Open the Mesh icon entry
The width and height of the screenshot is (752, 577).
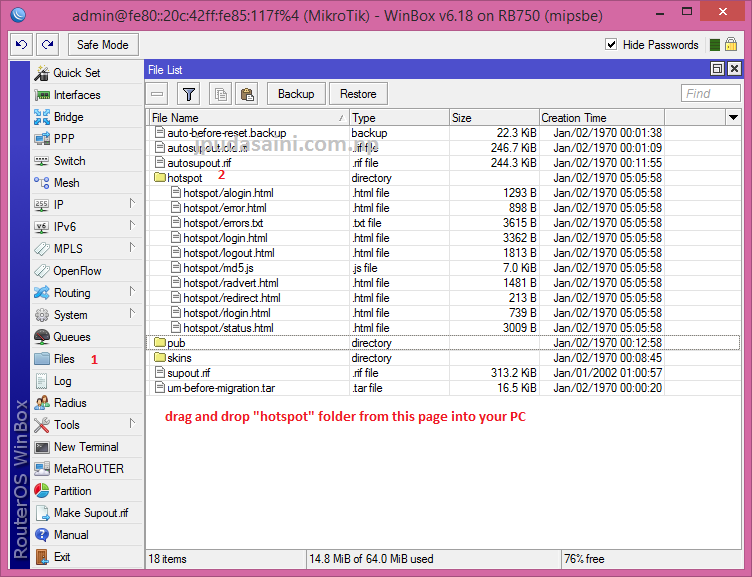pos(42,183)
